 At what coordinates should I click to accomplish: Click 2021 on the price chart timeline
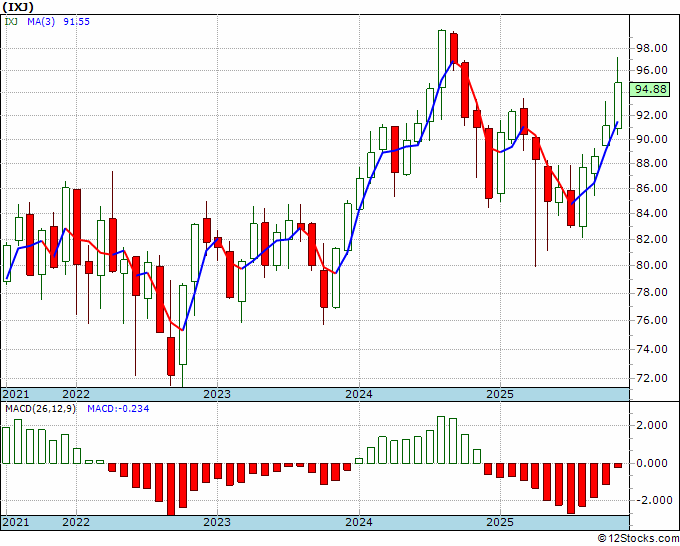click(16, 394)
